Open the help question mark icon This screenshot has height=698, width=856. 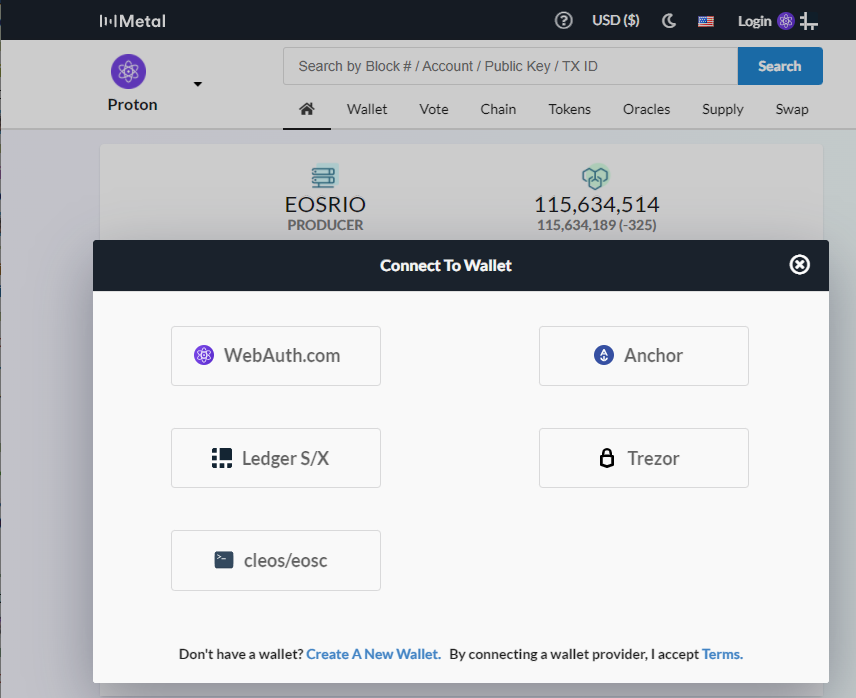[x=563, y=21]
